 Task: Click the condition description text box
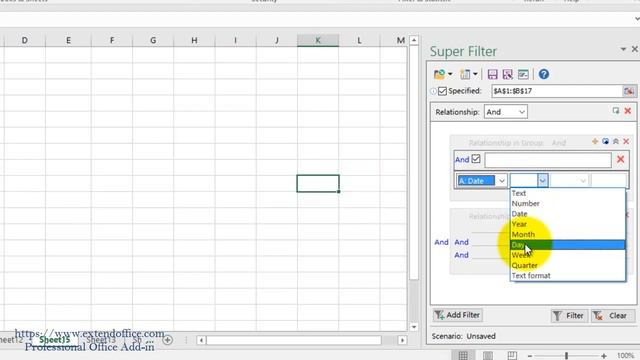(x=548, y=160)
